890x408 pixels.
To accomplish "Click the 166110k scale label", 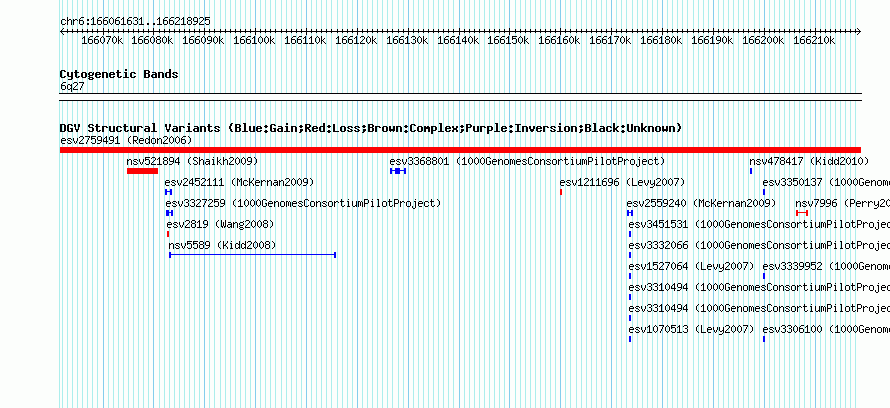I will (x=305, y=40).
